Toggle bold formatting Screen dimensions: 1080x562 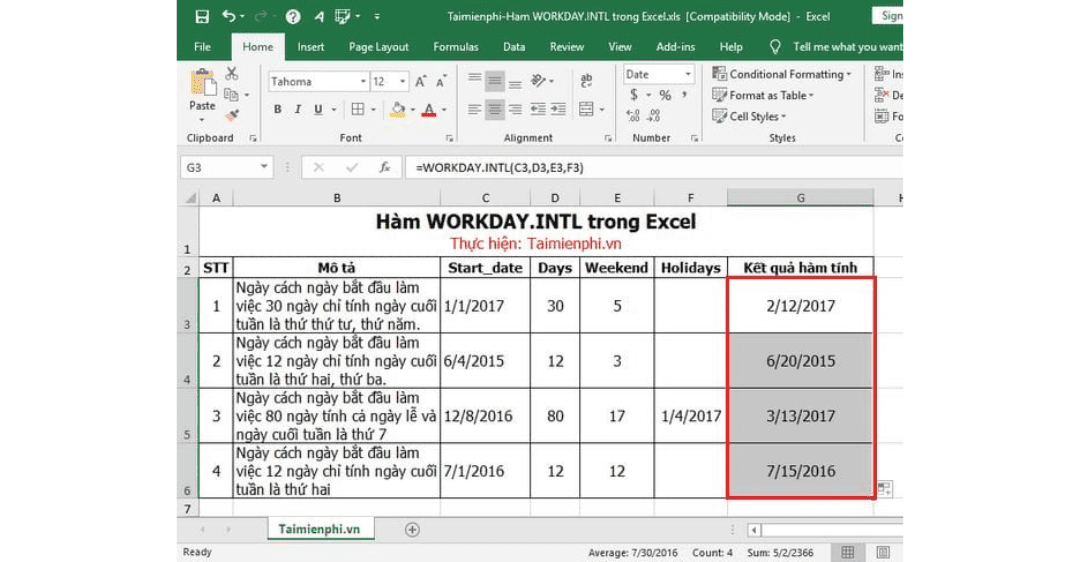pos(278,110)
